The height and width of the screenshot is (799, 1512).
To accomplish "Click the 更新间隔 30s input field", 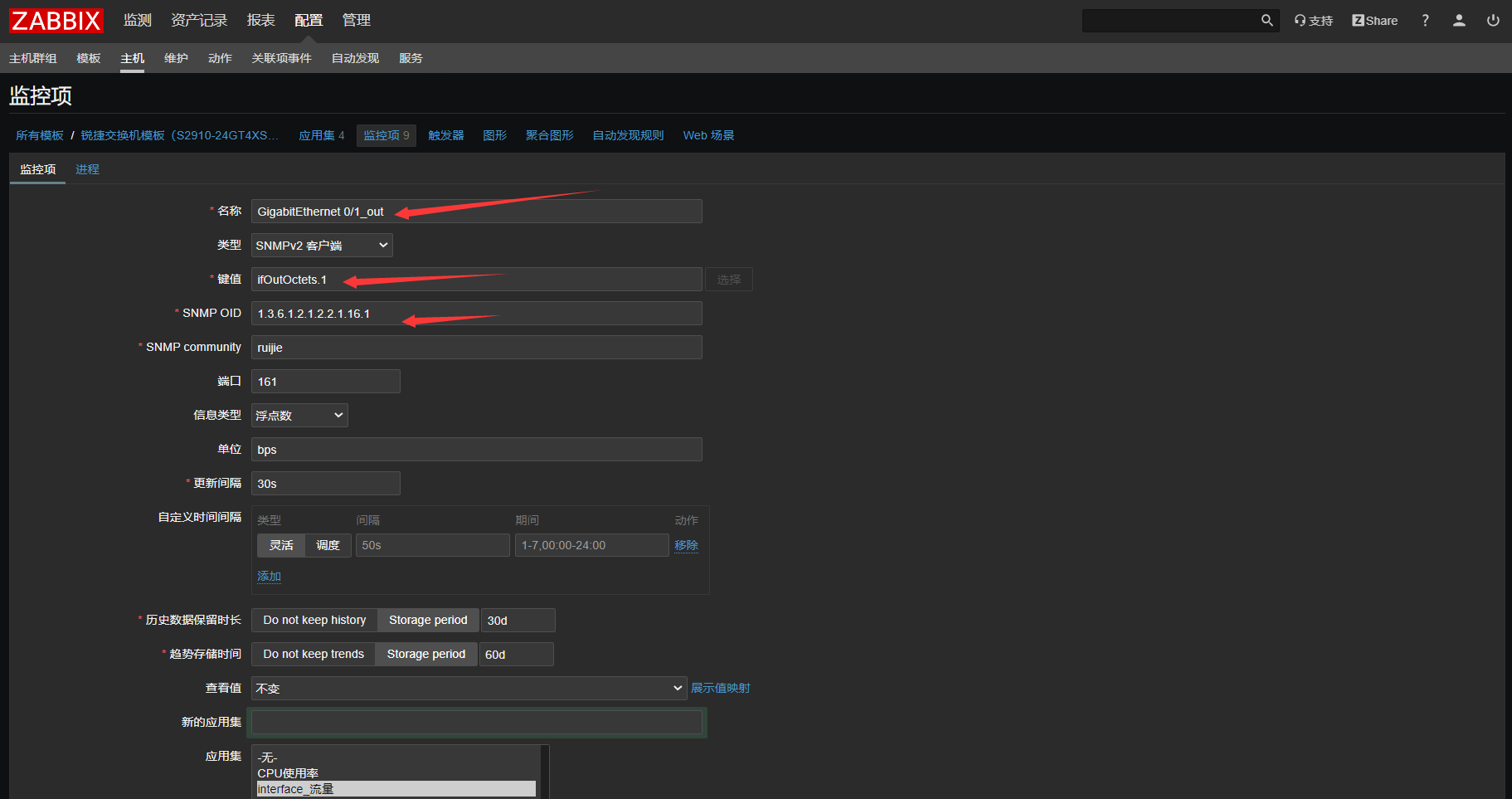I will [326, 484].
